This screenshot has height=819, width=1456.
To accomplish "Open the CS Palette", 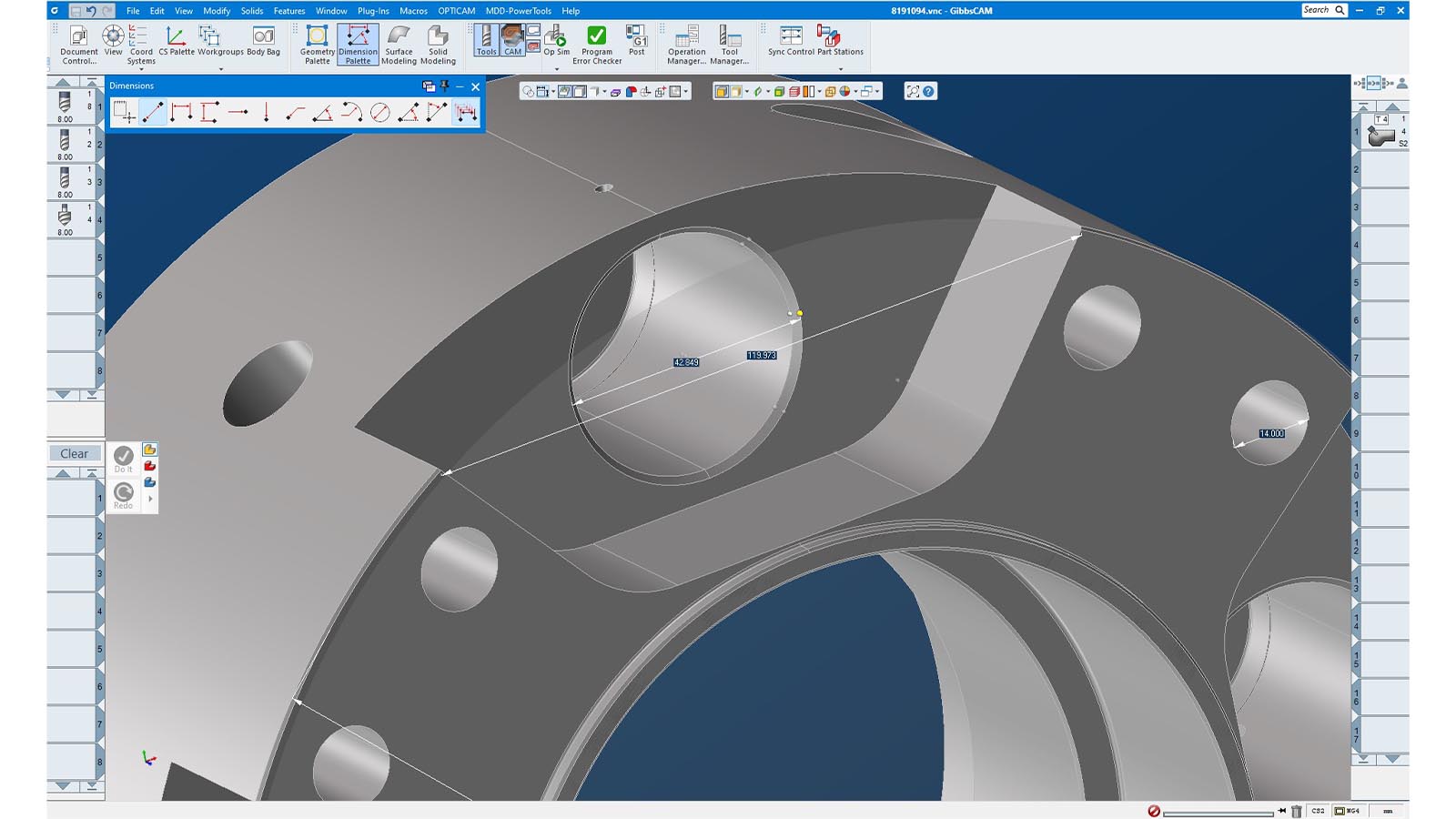I will point(176,41).
